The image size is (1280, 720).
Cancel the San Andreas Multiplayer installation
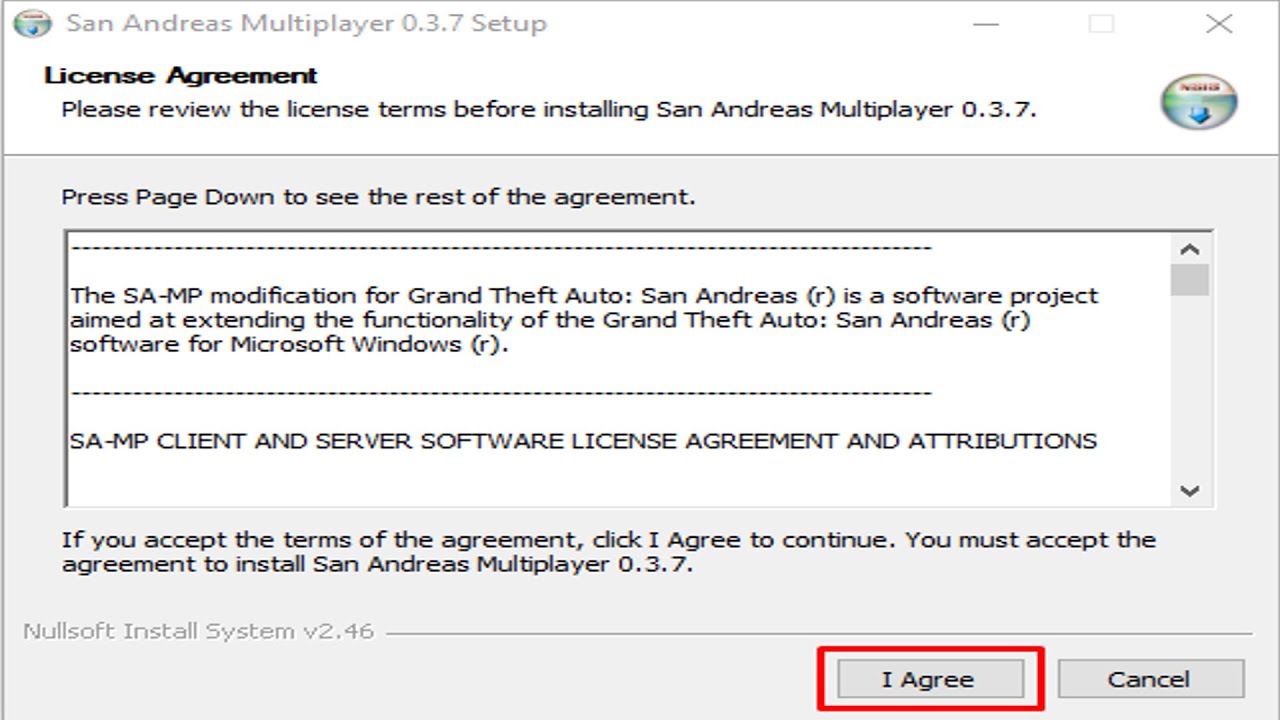[1151, 679]
